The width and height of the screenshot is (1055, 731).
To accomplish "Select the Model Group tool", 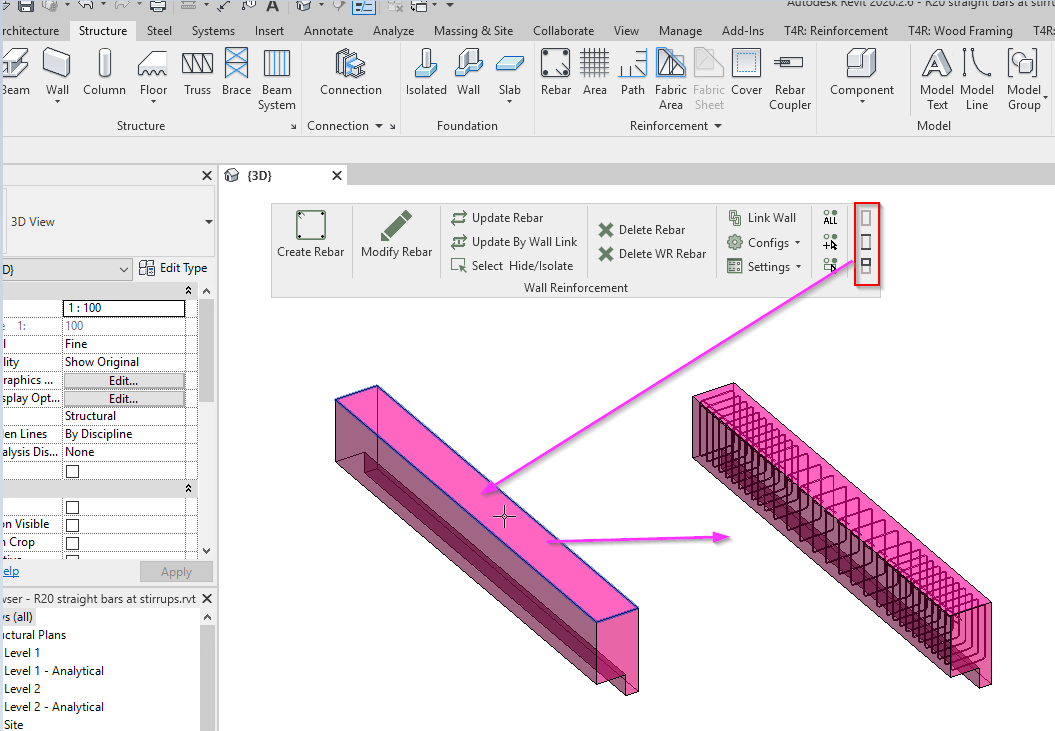I will tap(1024, 79).
